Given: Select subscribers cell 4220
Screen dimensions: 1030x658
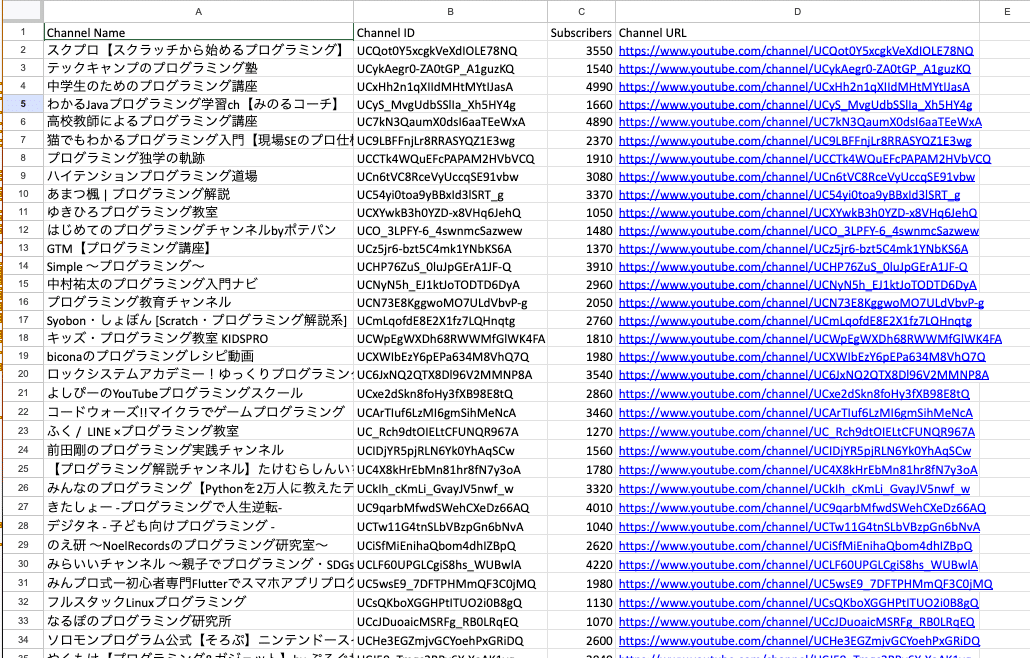Looking at the screenshot, I should [x=581, y=565].
